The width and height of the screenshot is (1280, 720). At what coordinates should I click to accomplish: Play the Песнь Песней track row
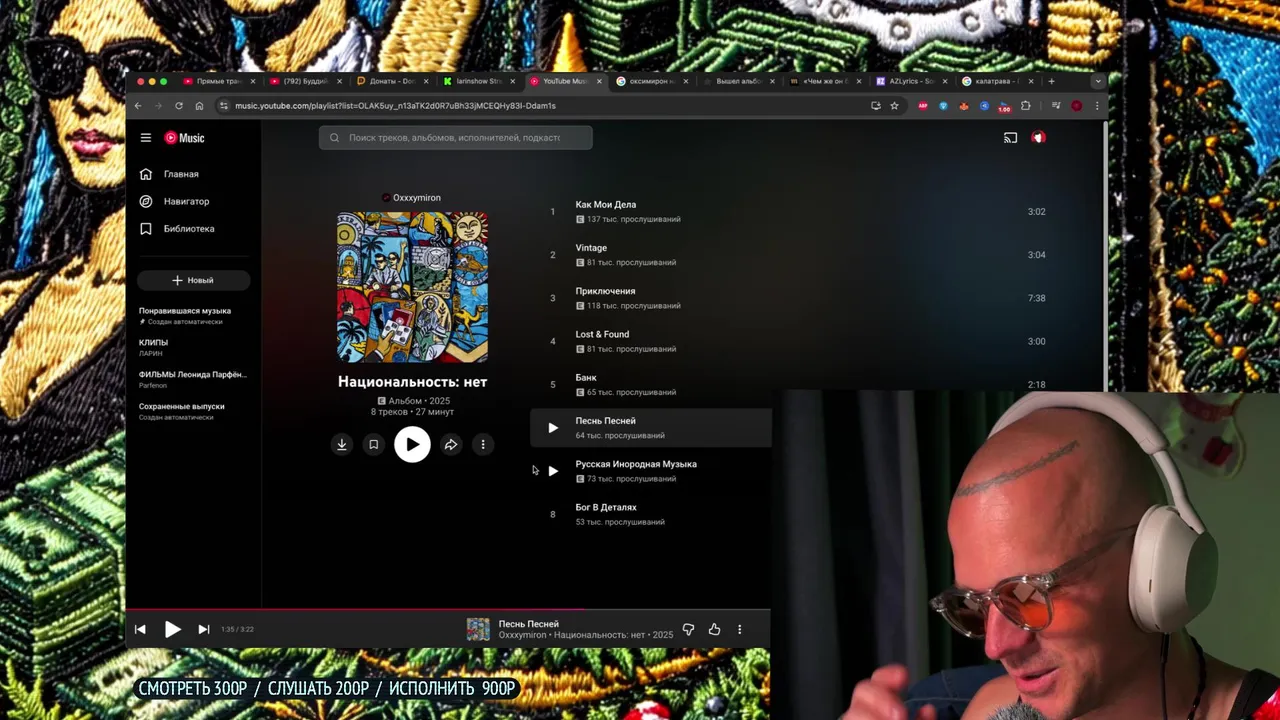[553, 428]
